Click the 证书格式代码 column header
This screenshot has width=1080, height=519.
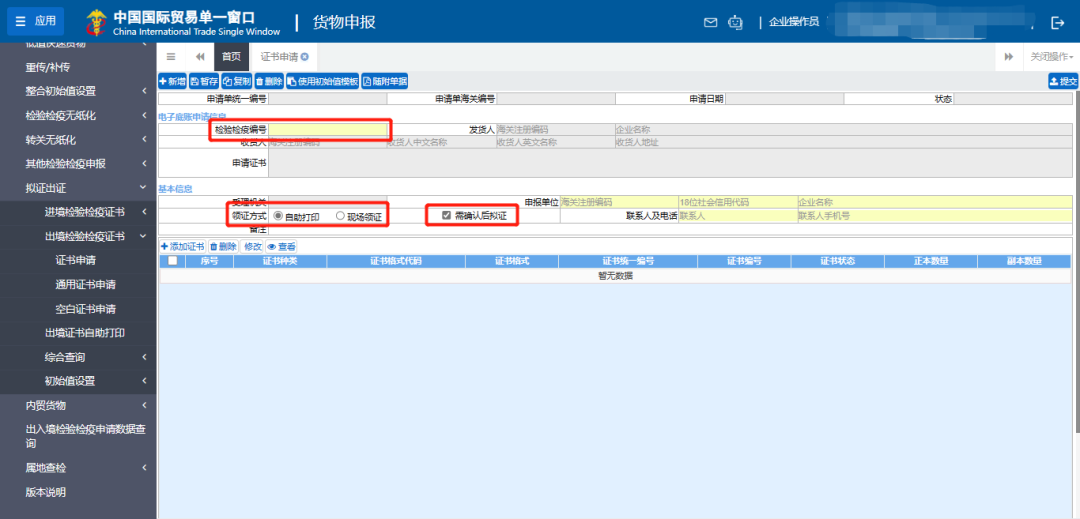pyautogui.click(x=396, y=262)
